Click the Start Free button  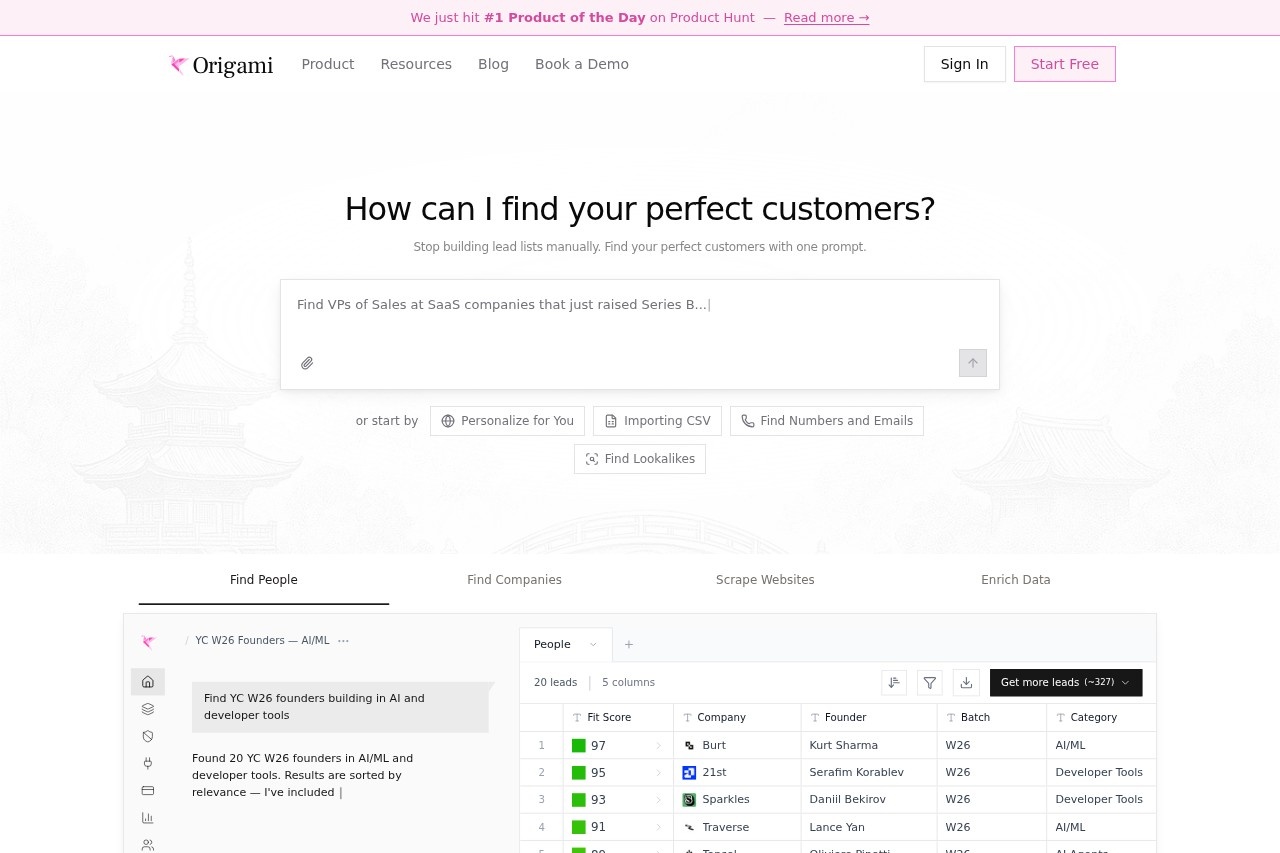[x=1064, y=64]
